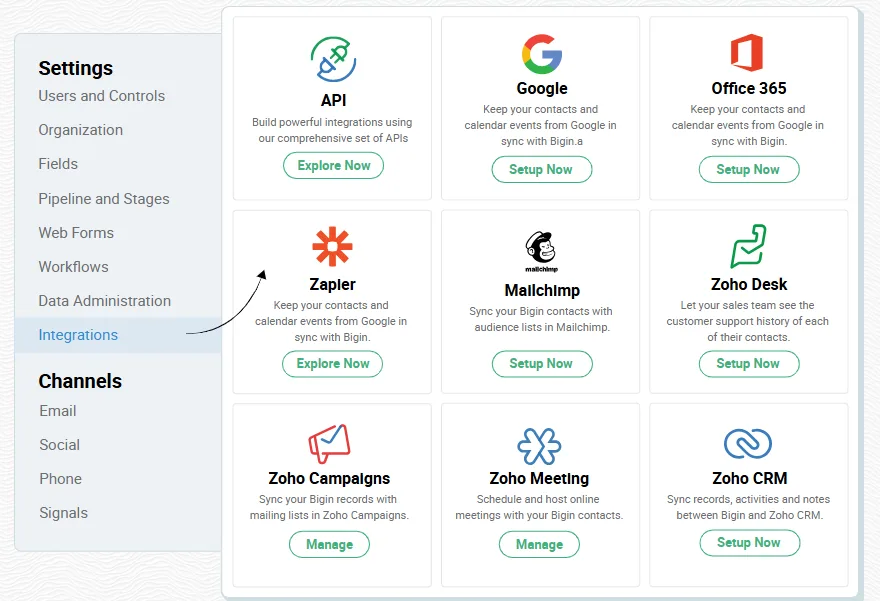Select the Signals channel option

pos(63,513)
